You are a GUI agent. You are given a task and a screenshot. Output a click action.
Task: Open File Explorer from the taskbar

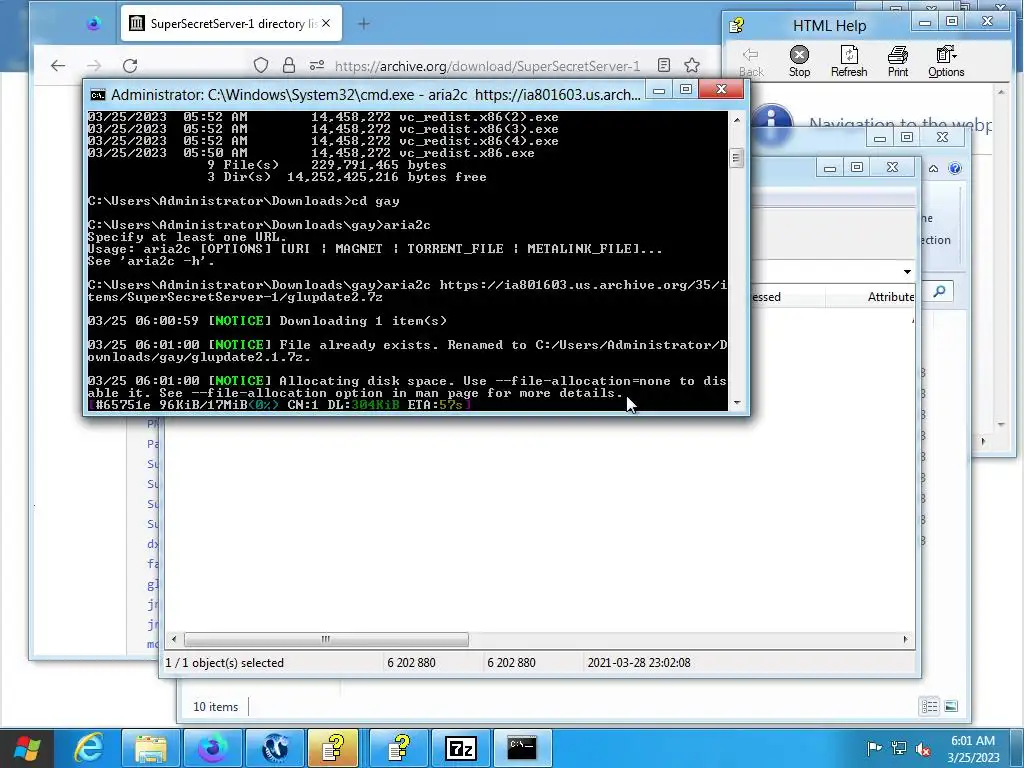(151, 748)
